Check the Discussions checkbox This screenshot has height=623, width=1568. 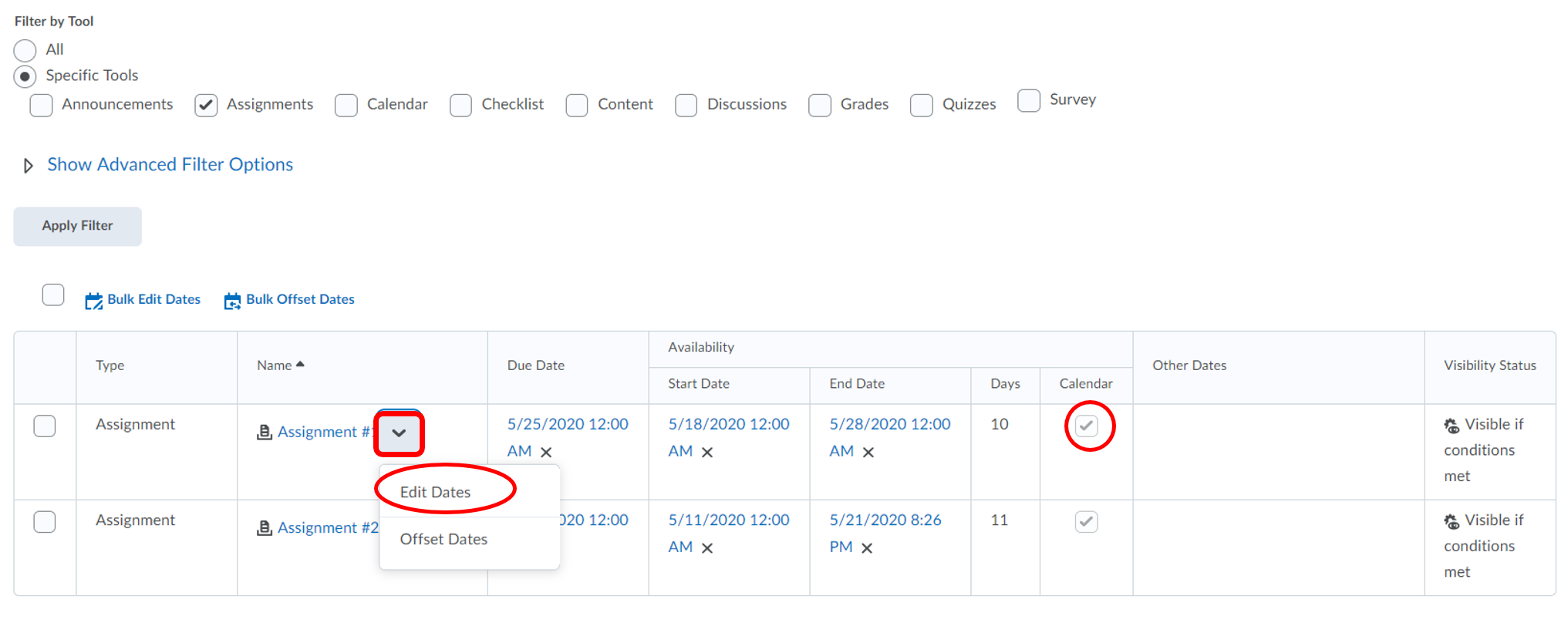[x=686, y=105]
